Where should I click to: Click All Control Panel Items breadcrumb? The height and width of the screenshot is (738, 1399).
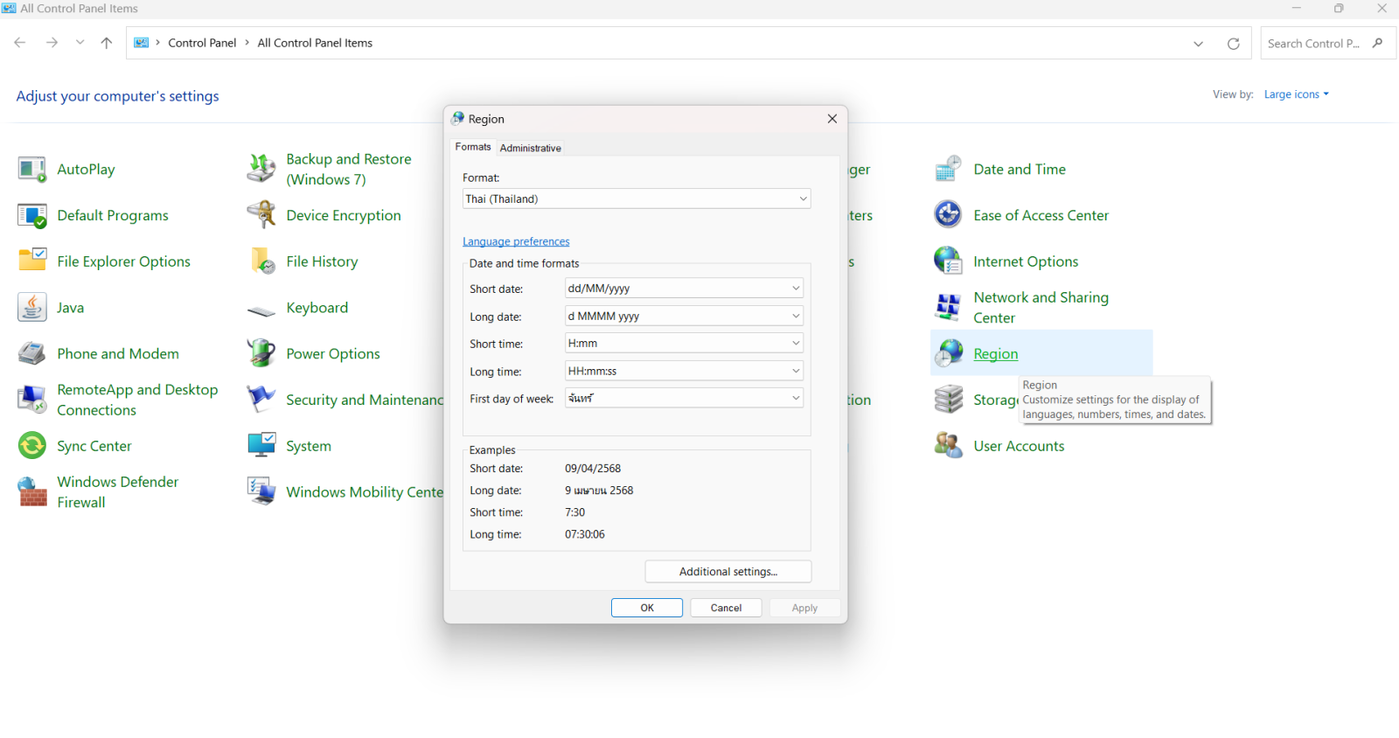pyautogui.click(x=315, y=43)
